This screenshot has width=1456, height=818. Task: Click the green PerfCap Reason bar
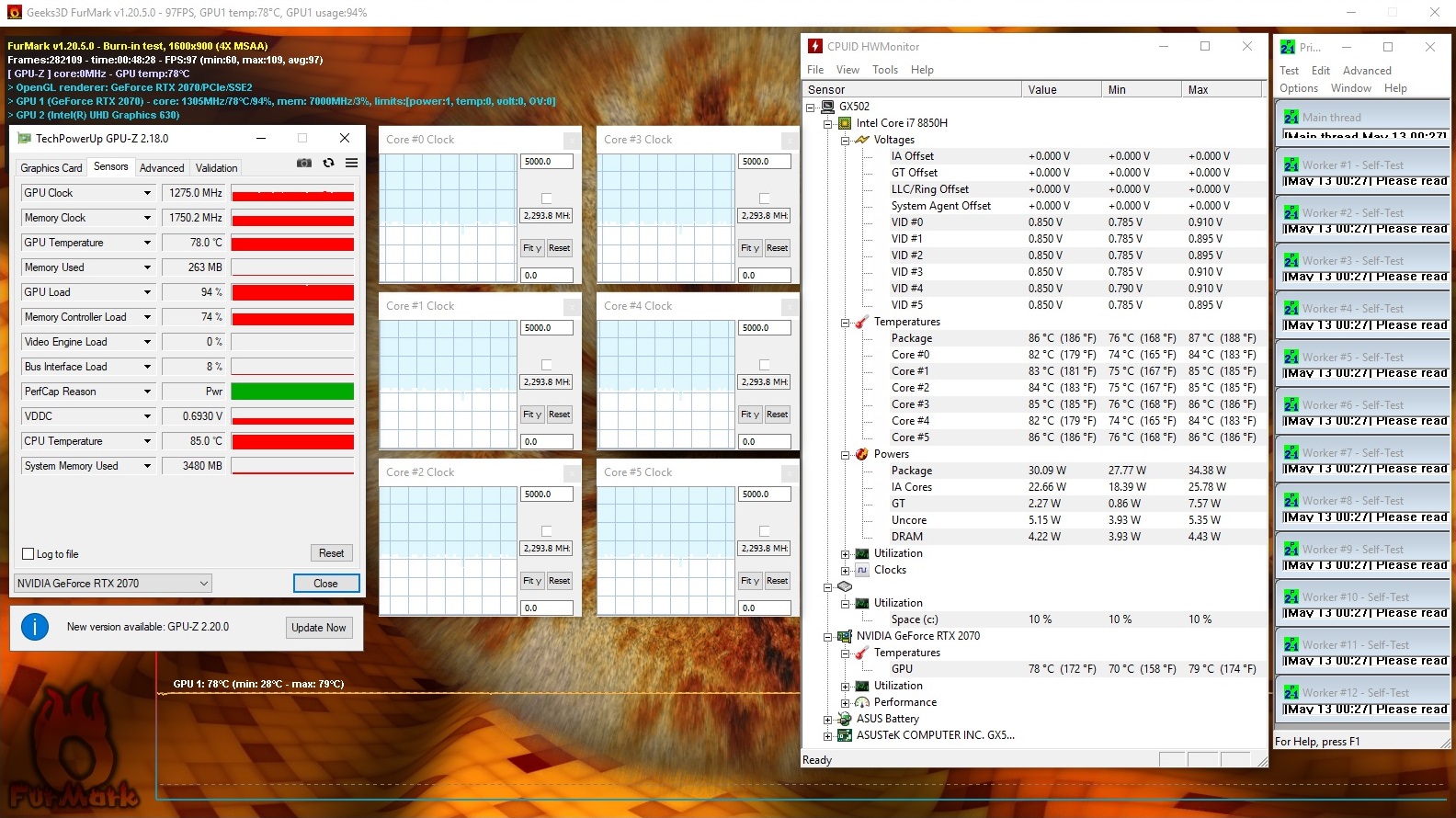[x=292, y=392]
